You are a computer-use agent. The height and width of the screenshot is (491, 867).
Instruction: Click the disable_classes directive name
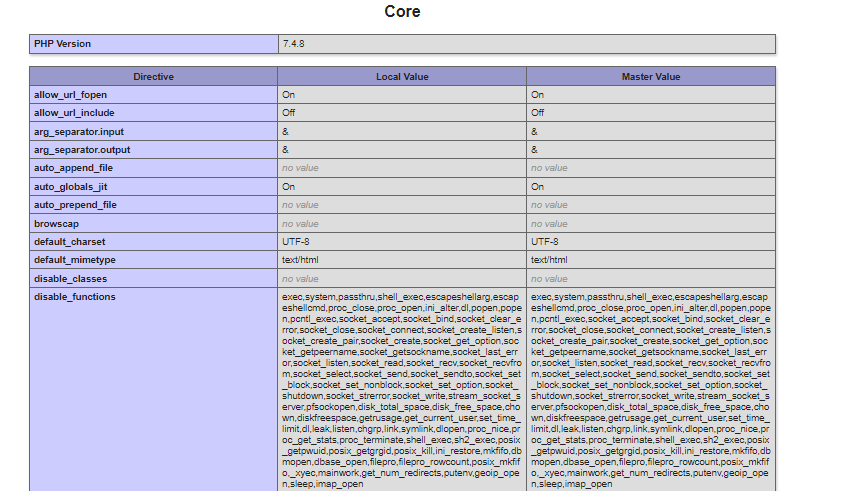tap(72, 278)
